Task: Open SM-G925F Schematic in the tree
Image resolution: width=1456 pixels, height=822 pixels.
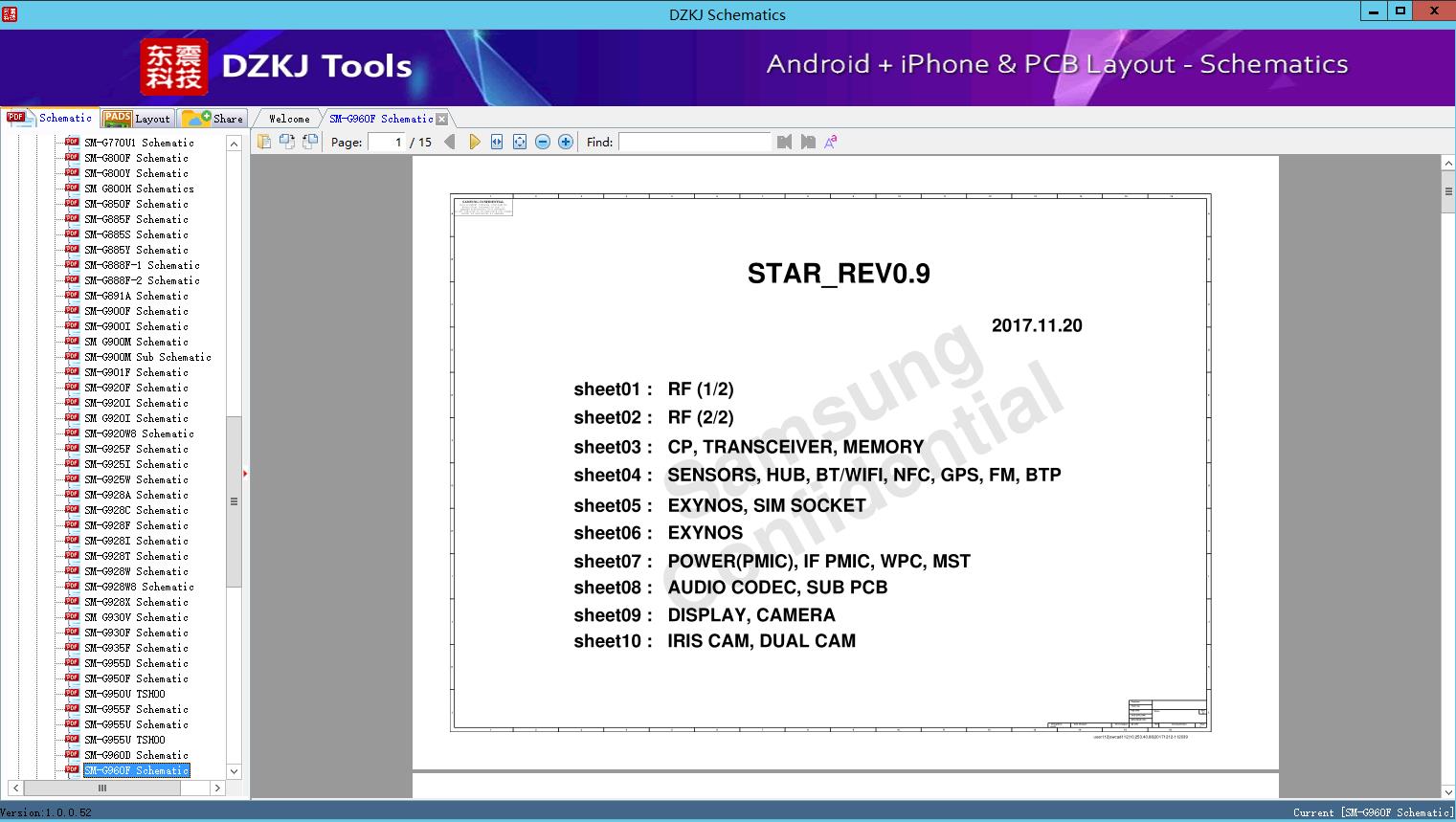Action: click(x=136, y=449)
